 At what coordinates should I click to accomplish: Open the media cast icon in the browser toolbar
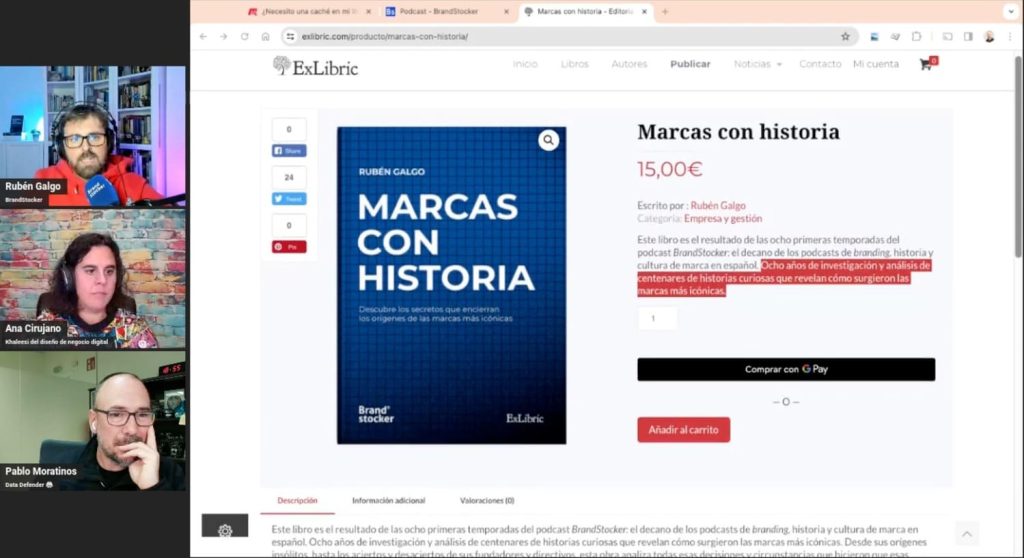[x=948, y=37]
